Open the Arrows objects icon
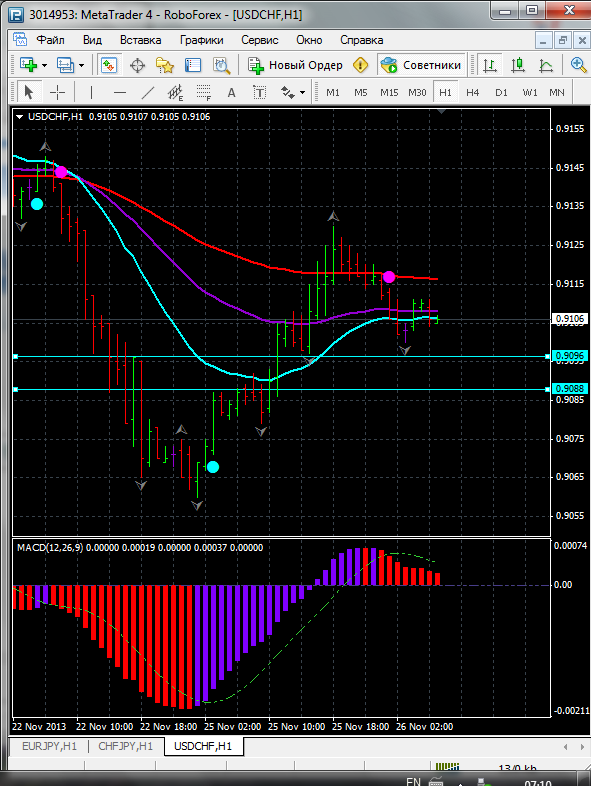This screenshot has height=786, width=600. point(288,92)
